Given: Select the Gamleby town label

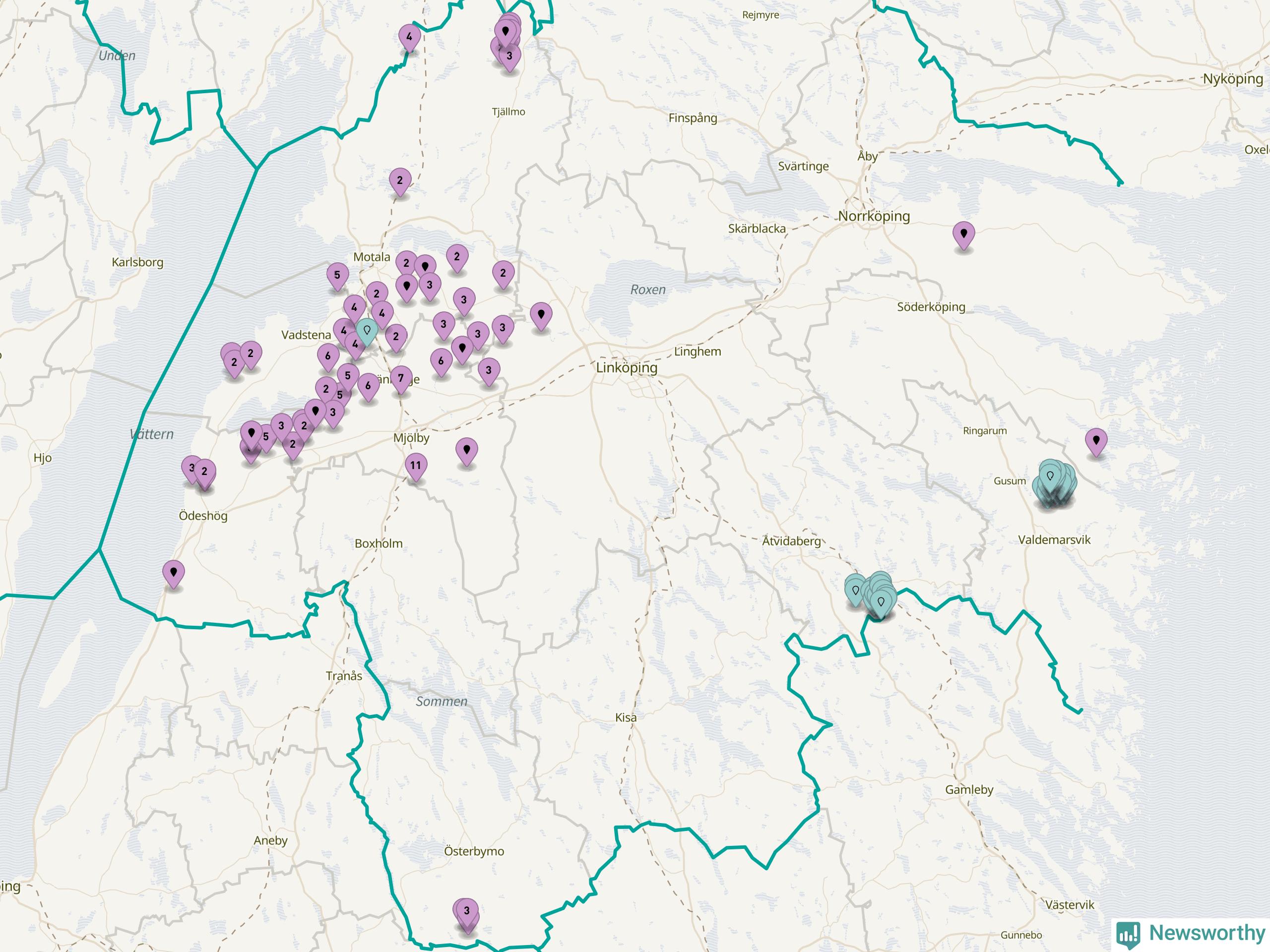Looking at the screenshot, I should pos(969,790).
